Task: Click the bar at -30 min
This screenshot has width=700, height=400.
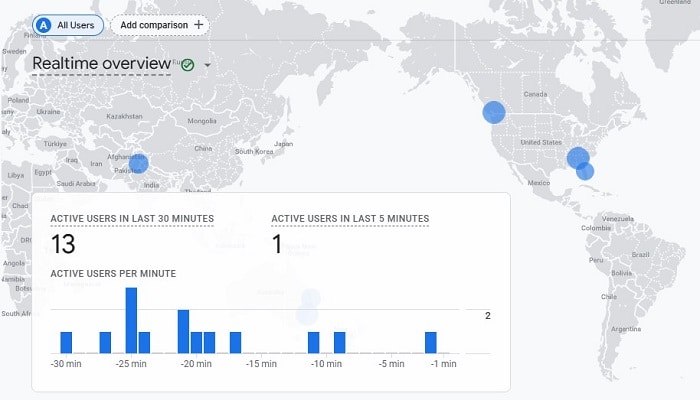Action: point(66,343)
